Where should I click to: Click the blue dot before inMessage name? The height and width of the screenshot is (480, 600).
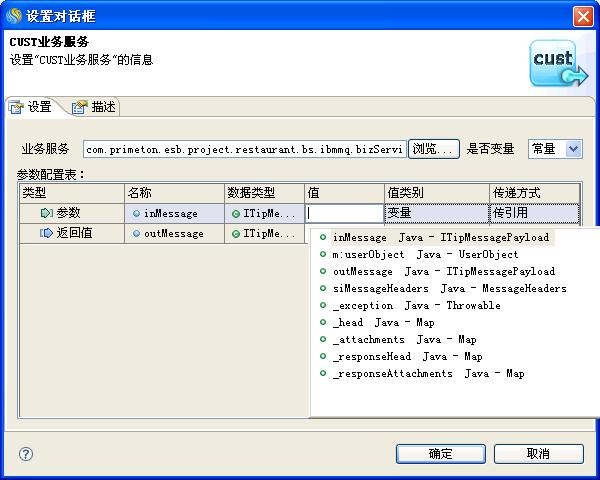[136, 214]
